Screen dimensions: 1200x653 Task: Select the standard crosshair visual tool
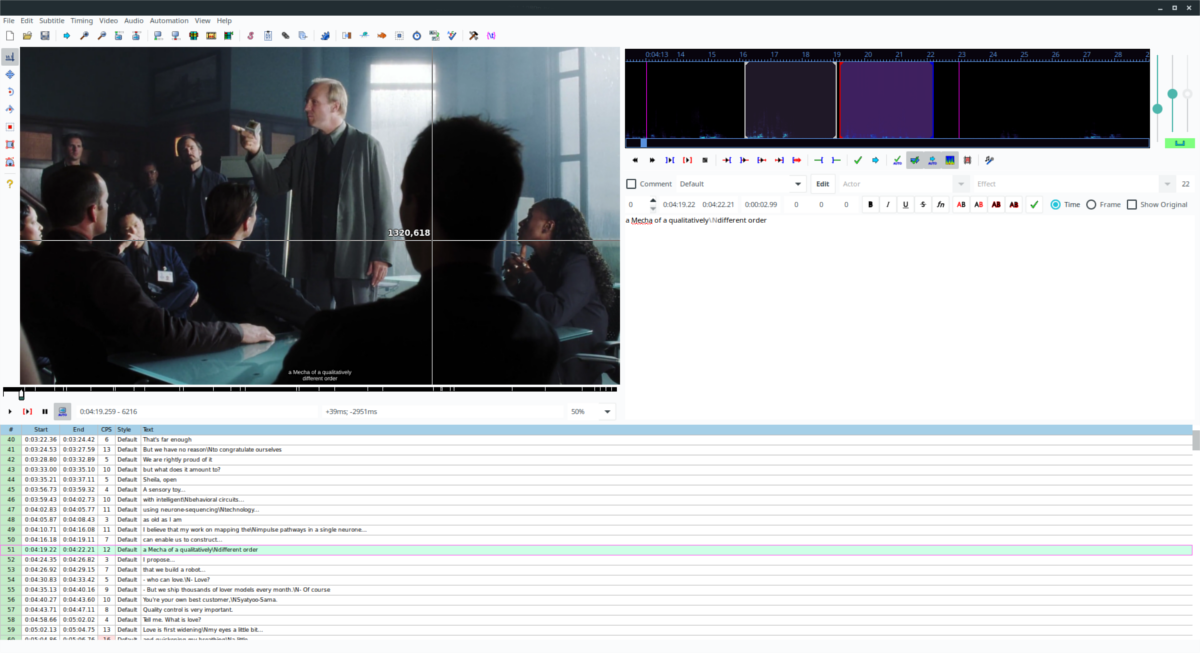click(10, 57)
